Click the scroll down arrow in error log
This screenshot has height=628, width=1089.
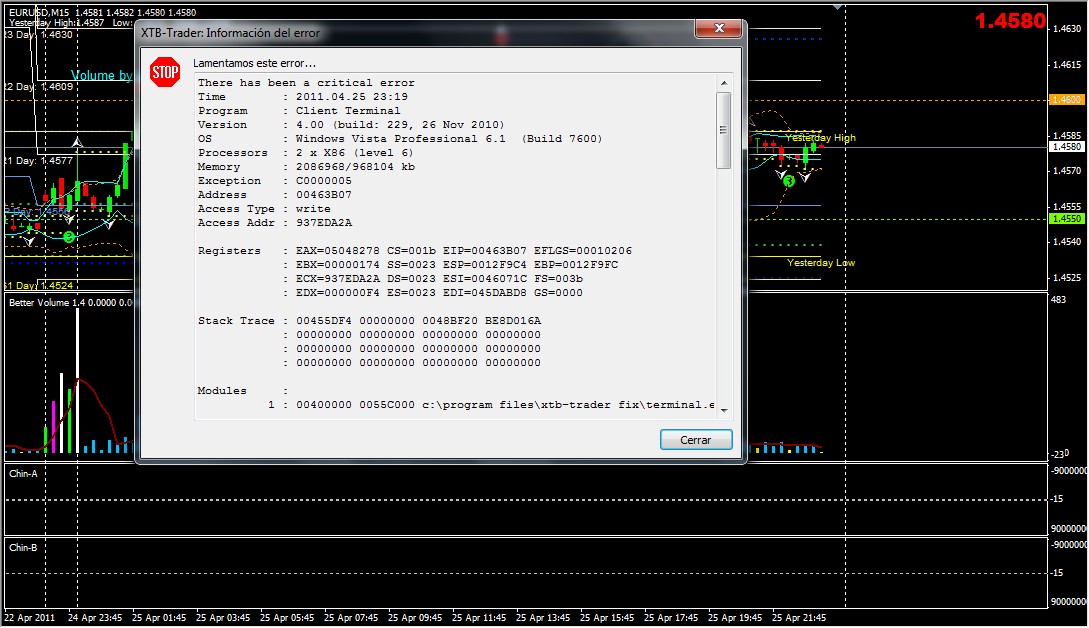pos(724,411)
